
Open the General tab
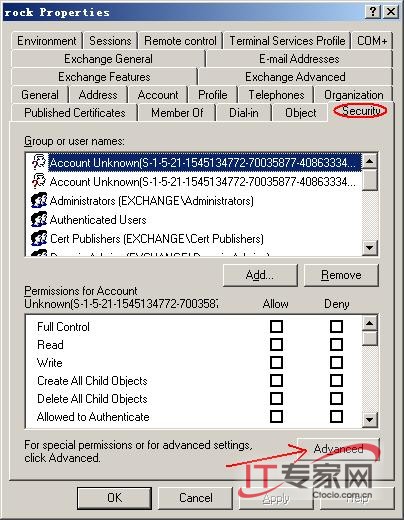click(x=40, y=95)
